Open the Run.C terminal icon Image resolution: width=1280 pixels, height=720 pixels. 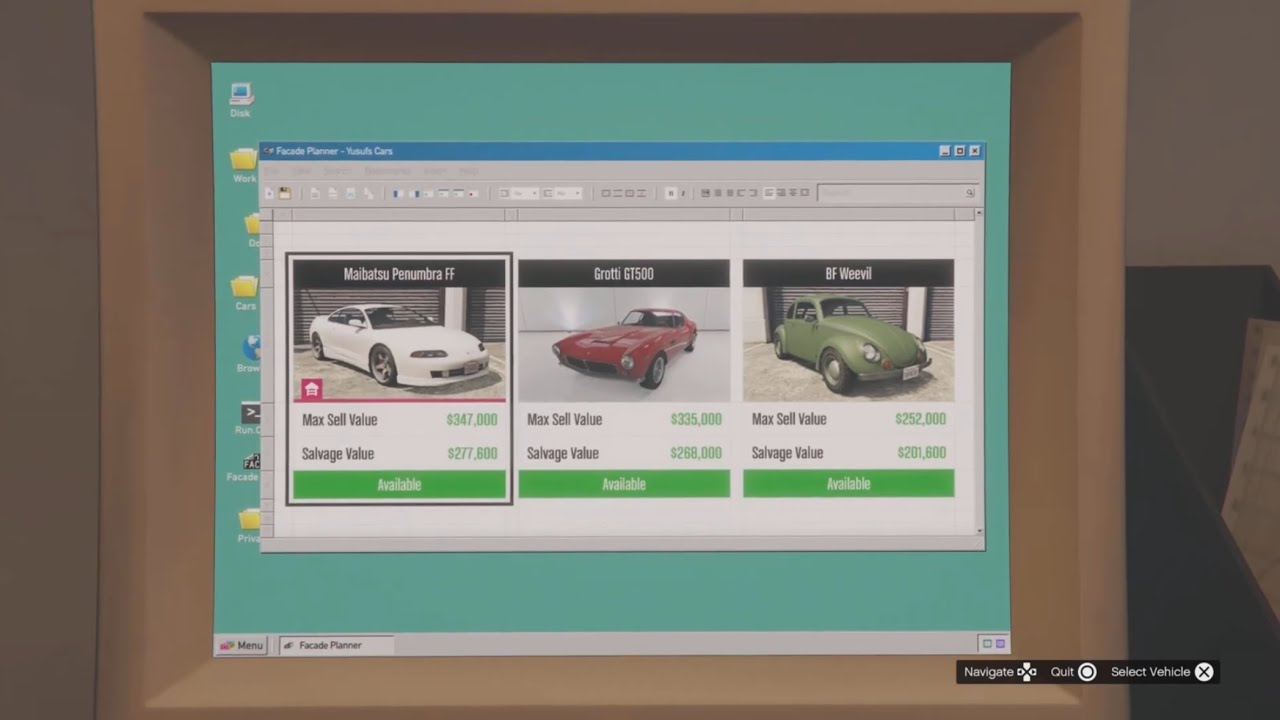point(249,418)
